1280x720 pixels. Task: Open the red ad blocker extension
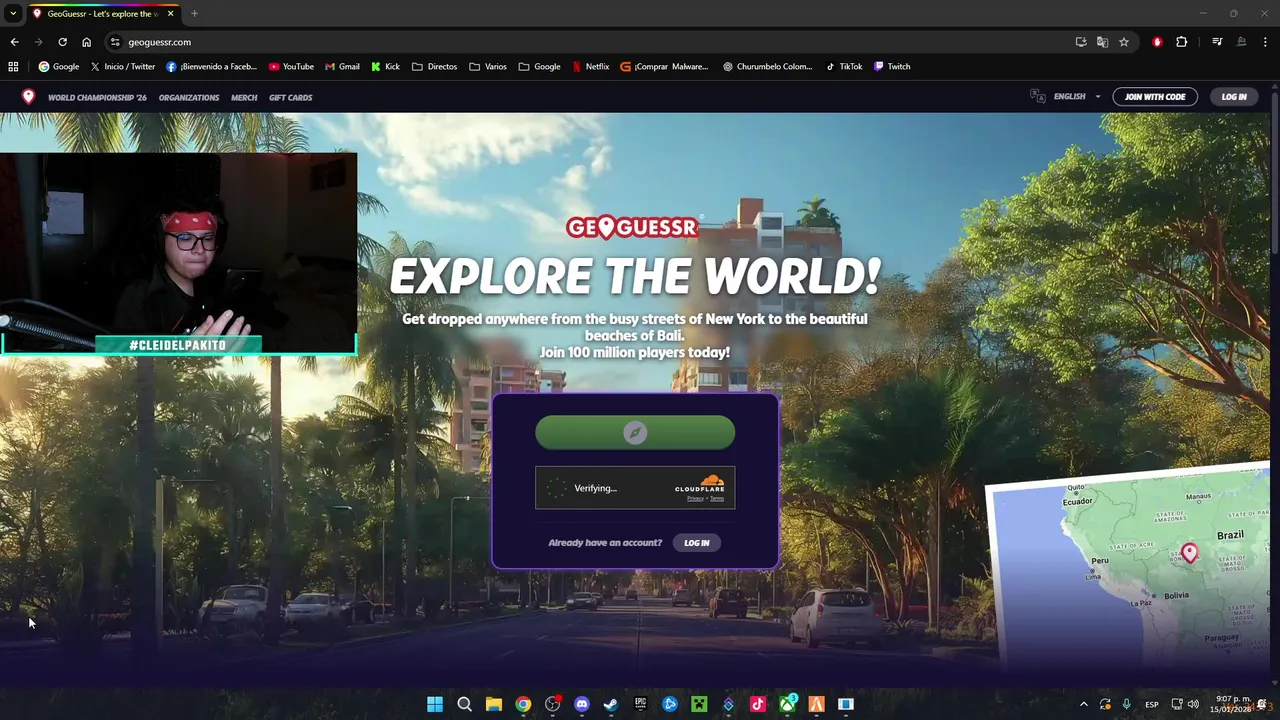(x=1157, y=42)
